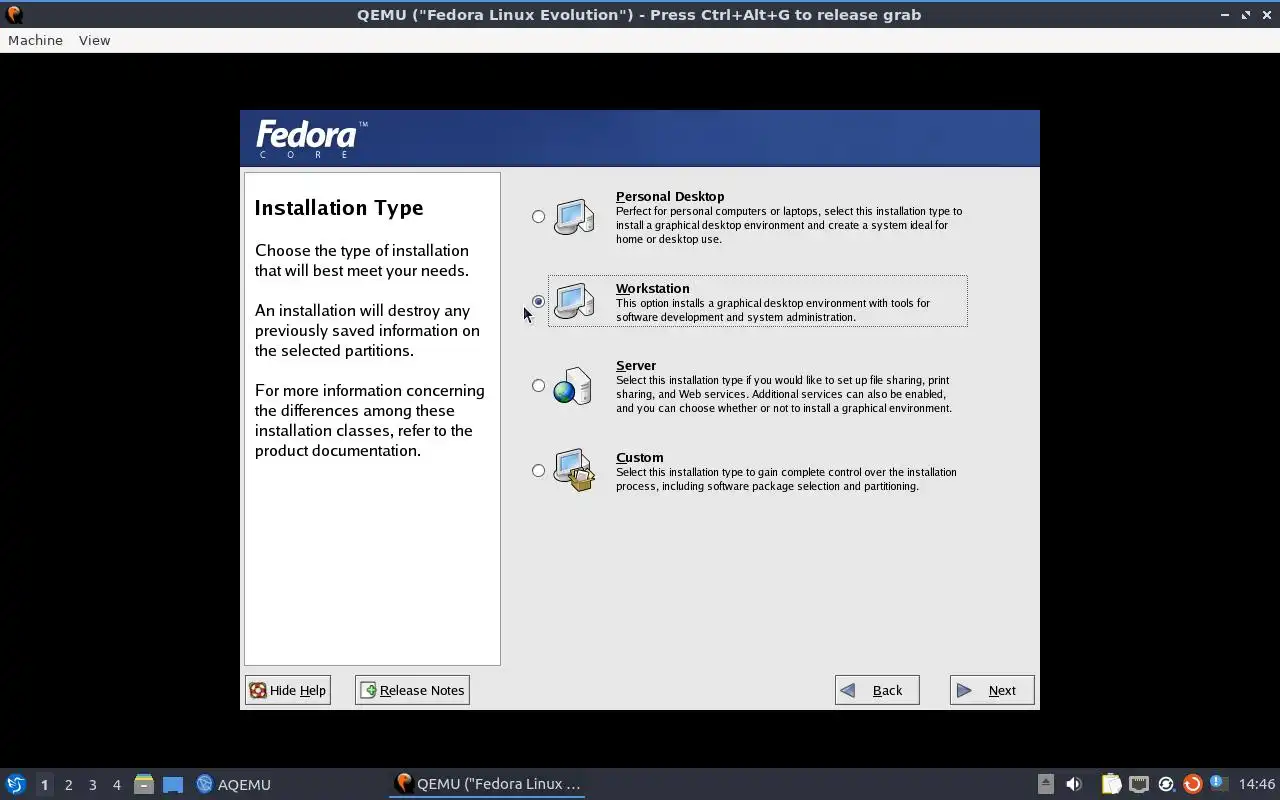This screenshot has width=1280, height=800.
Task: Click the notification alert tray icon
Action: coord(1218,783)
